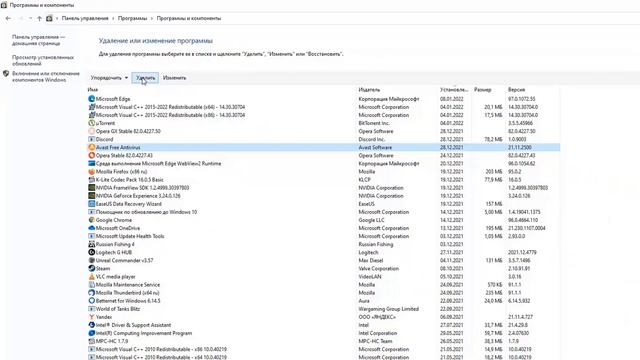The height and width of the screenshot is (360, 640).
Task: Click the Logitech G HUB icon
Action: 91,252
